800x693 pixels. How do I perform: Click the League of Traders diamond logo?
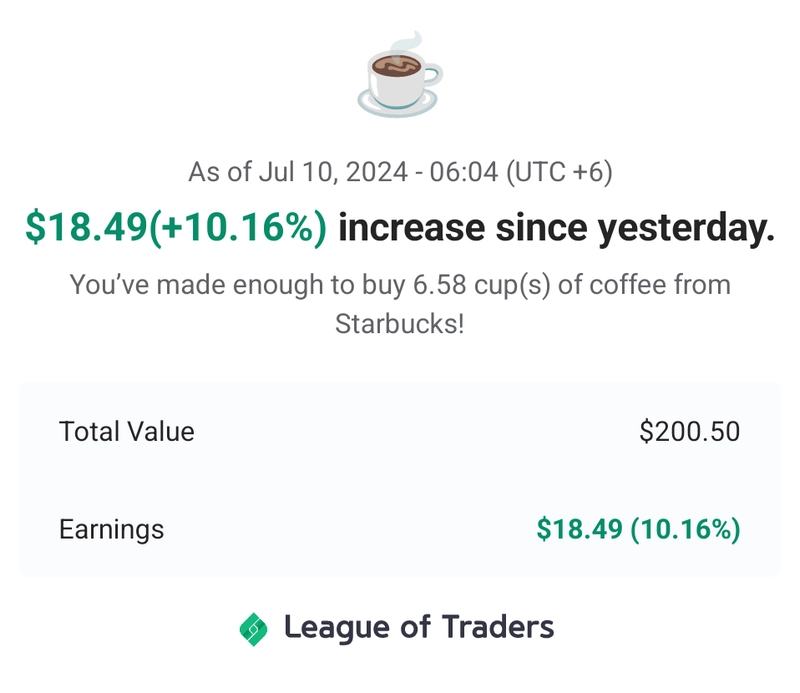coord(254,629)
